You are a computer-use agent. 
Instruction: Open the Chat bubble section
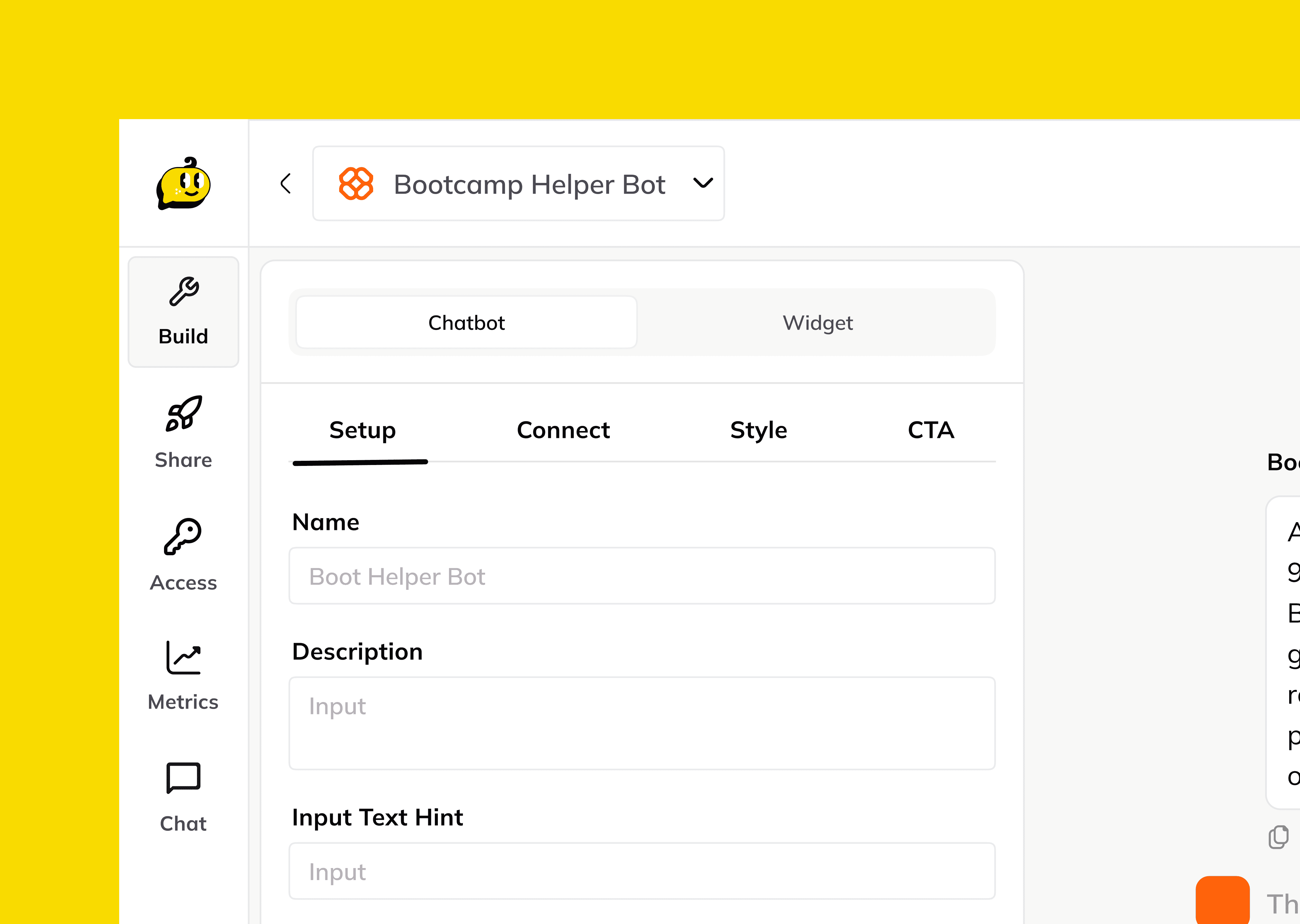point(183,797)
